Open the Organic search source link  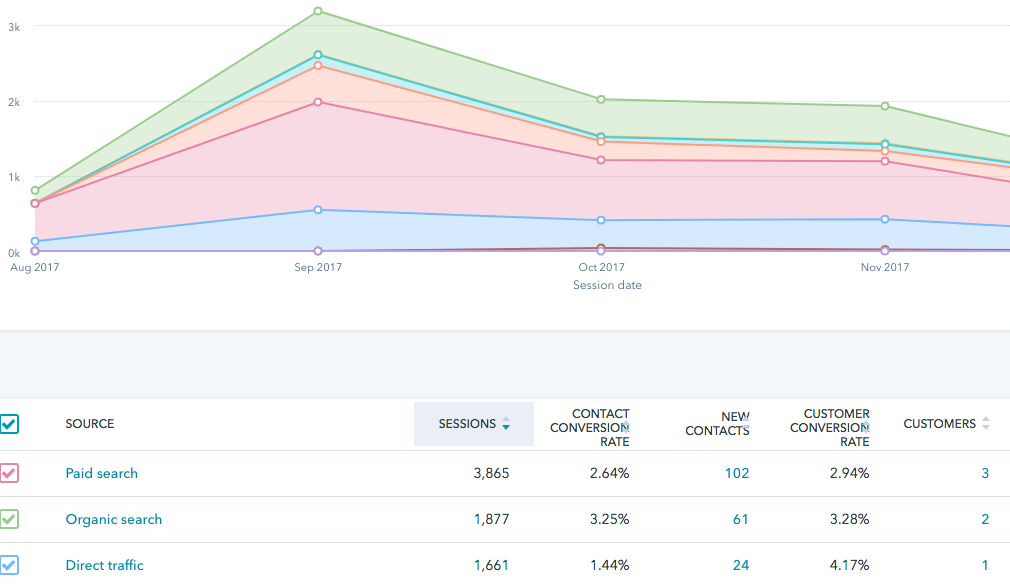point(114,519)
